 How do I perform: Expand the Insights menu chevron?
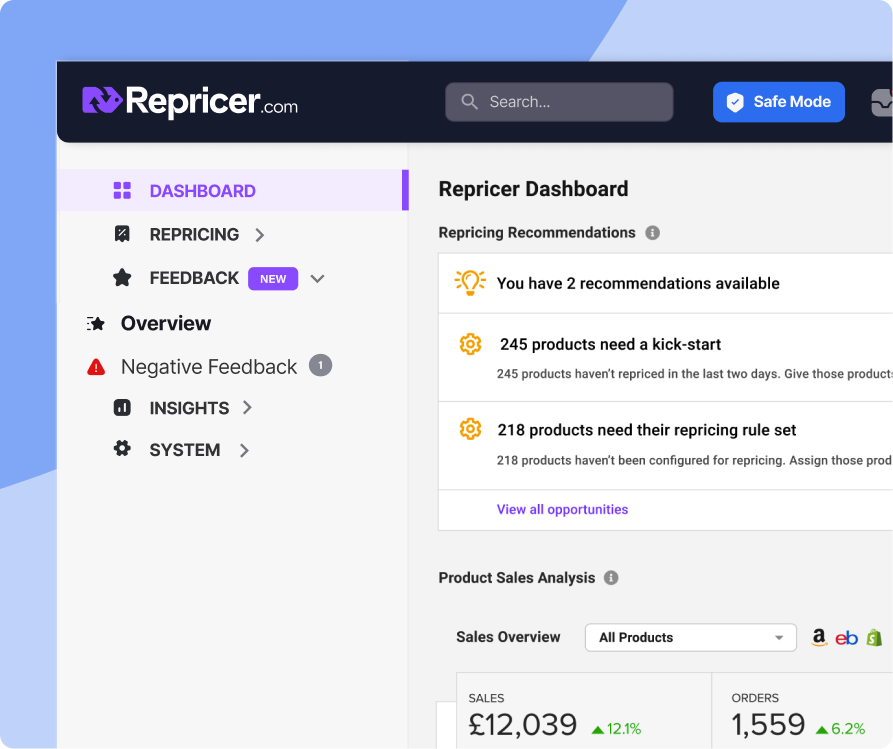click(247, 408)
